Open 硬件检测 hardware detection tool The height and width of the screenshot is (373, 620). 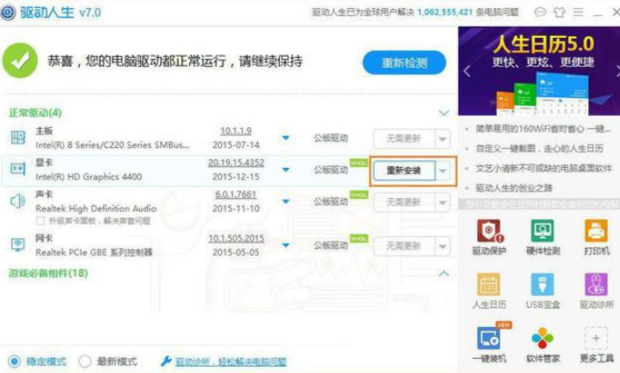tap(542, 237)
